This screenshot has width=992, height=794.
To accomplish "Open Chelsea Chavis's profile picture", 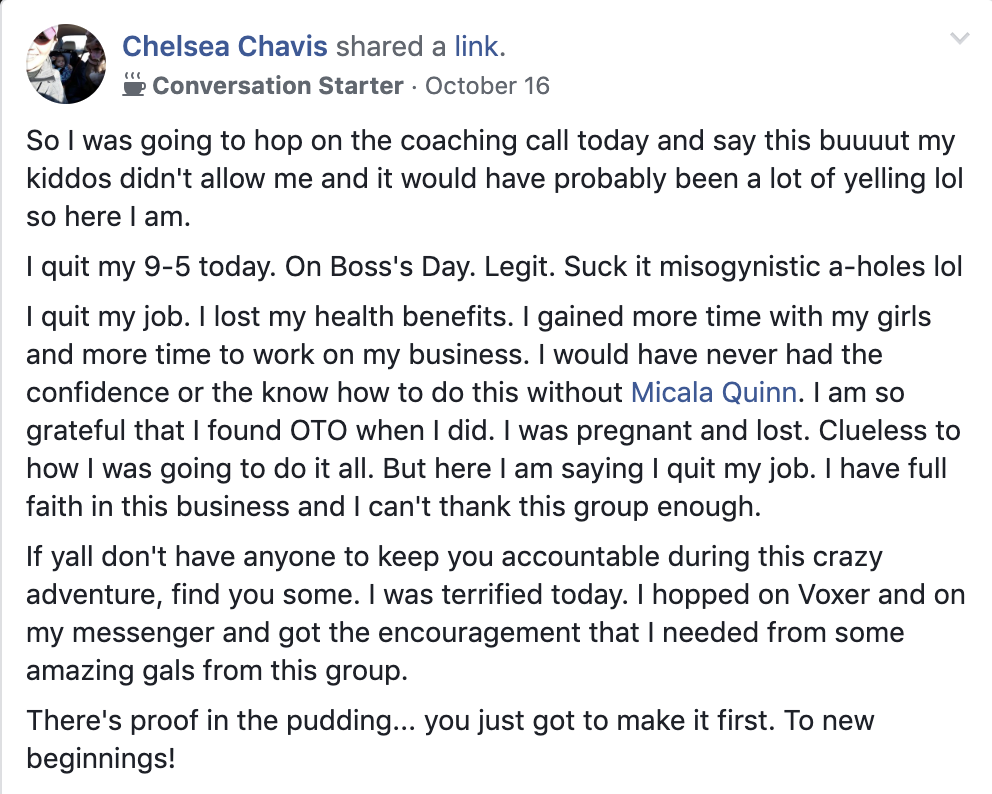I will (x=65, y=63).
